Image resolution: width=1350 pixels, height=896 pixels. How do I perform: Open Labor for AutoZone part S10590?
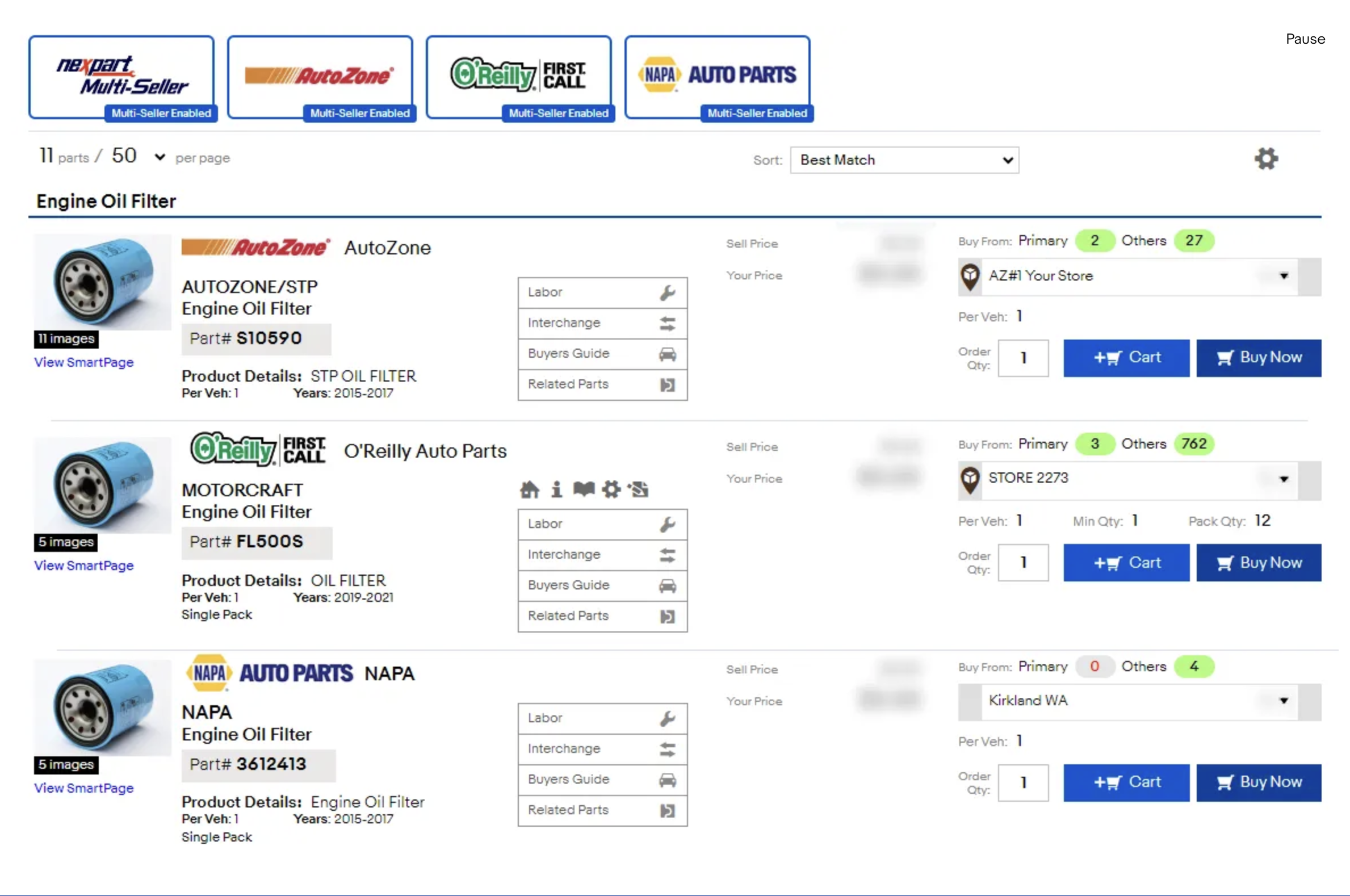(x=602, y=292)
